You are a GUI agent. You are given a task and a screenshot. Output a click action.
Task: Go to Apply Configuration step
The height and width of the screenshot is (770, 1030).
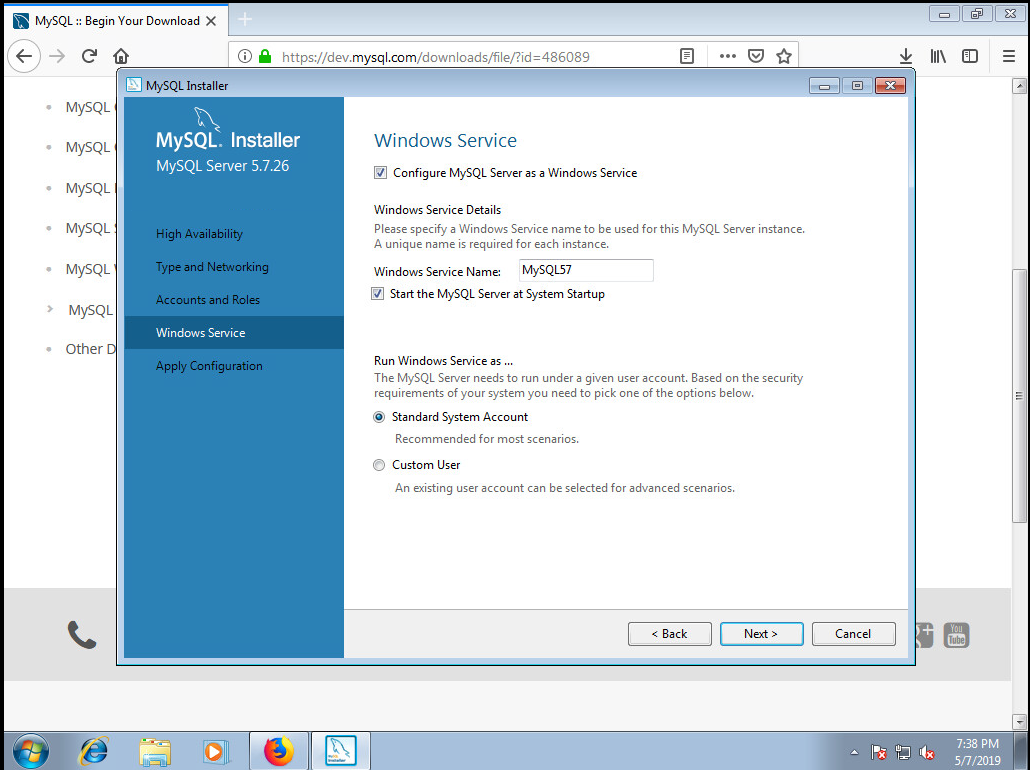[x=209, y=366]
